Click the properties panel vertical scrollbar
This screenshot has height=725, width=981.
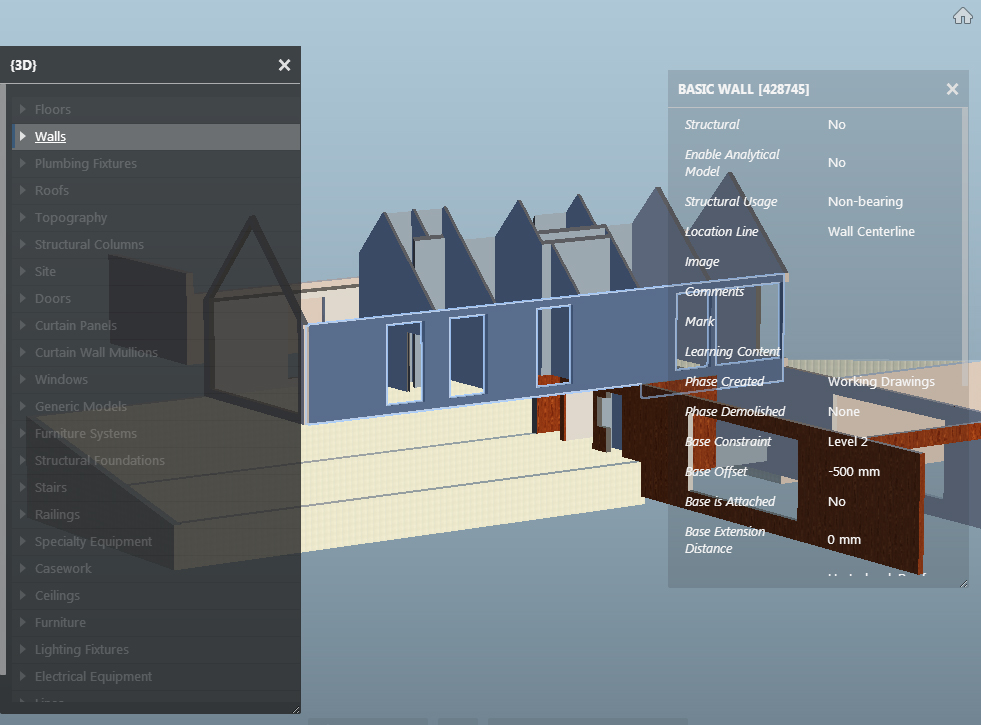(965, 250)
